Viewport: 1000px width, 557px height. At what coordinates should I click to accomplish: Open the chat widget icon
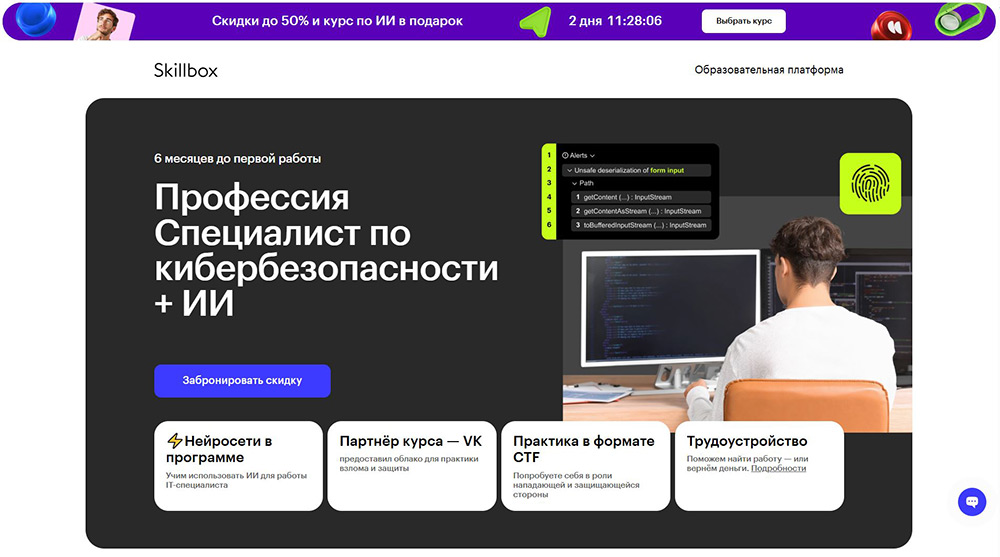coord(972,502)
